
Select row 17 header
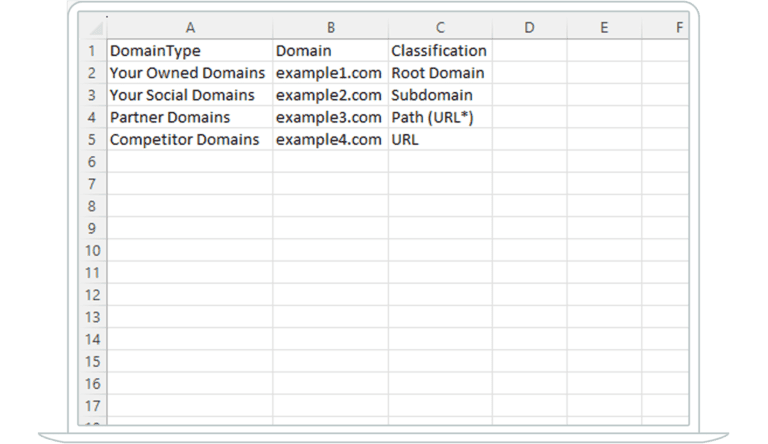pyautogui.click(x=92, y=406)
